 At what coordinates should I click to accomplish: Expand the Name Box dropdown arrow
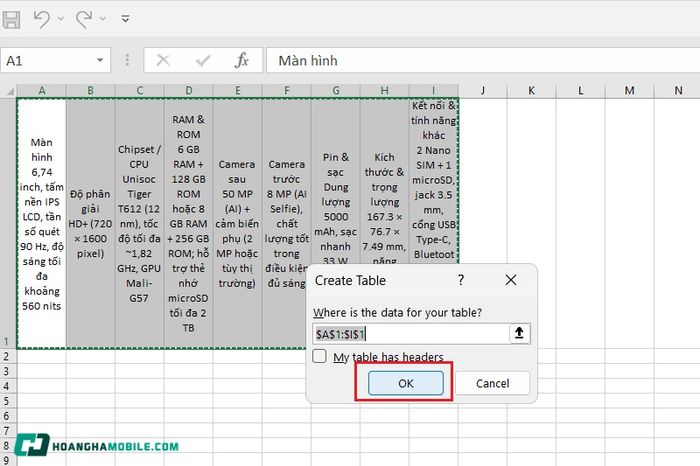coord(100,60)
